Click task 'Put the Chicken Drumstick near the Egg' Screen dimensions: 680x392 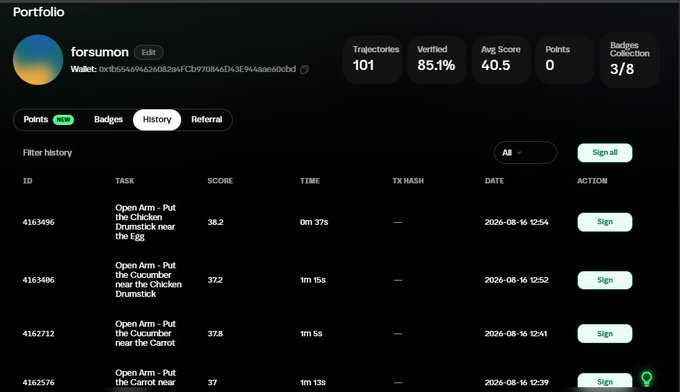click(x=145, y=222)
